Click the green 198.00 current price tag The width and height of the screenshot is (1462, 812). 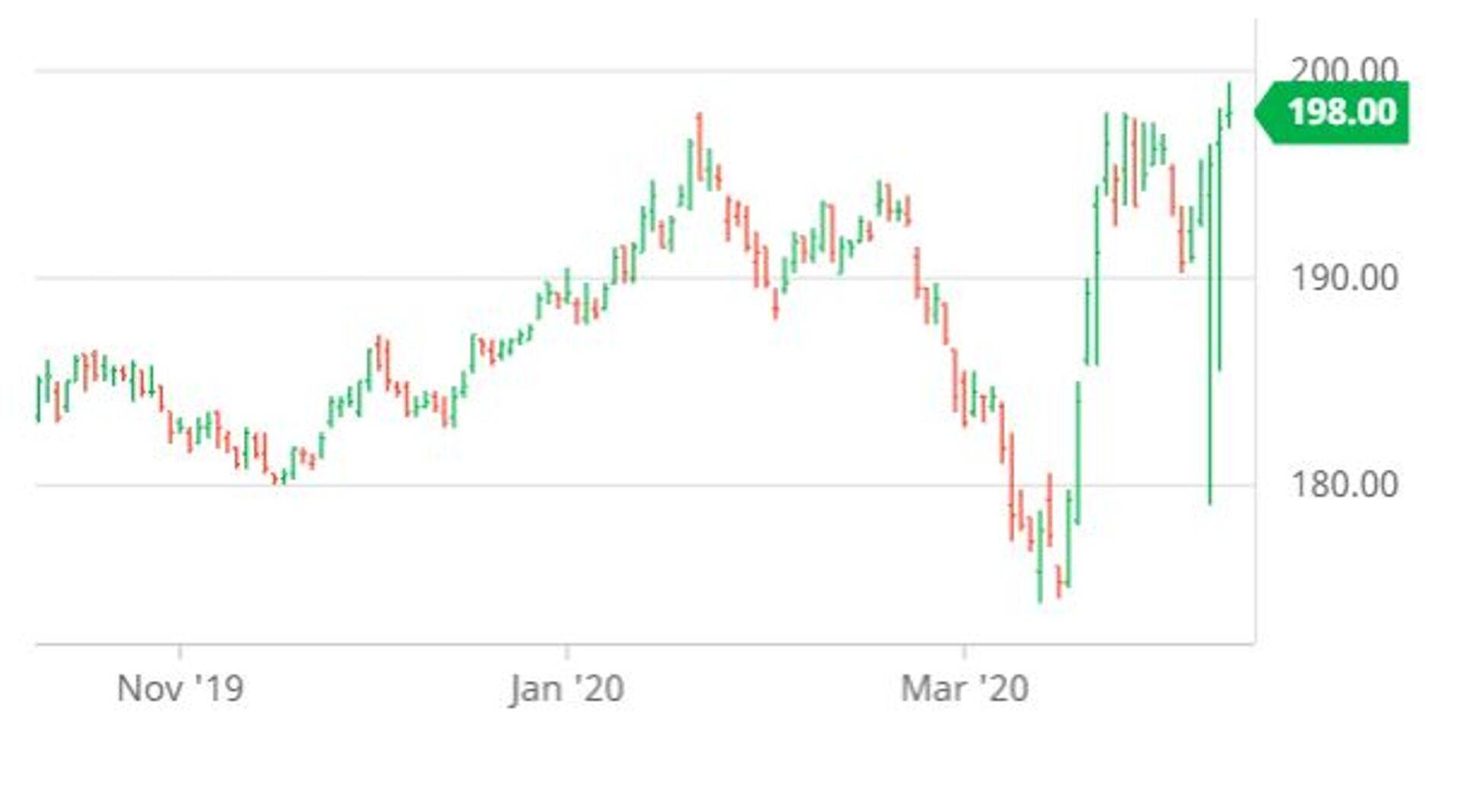pyautogui.click(x=1341, y=113)
